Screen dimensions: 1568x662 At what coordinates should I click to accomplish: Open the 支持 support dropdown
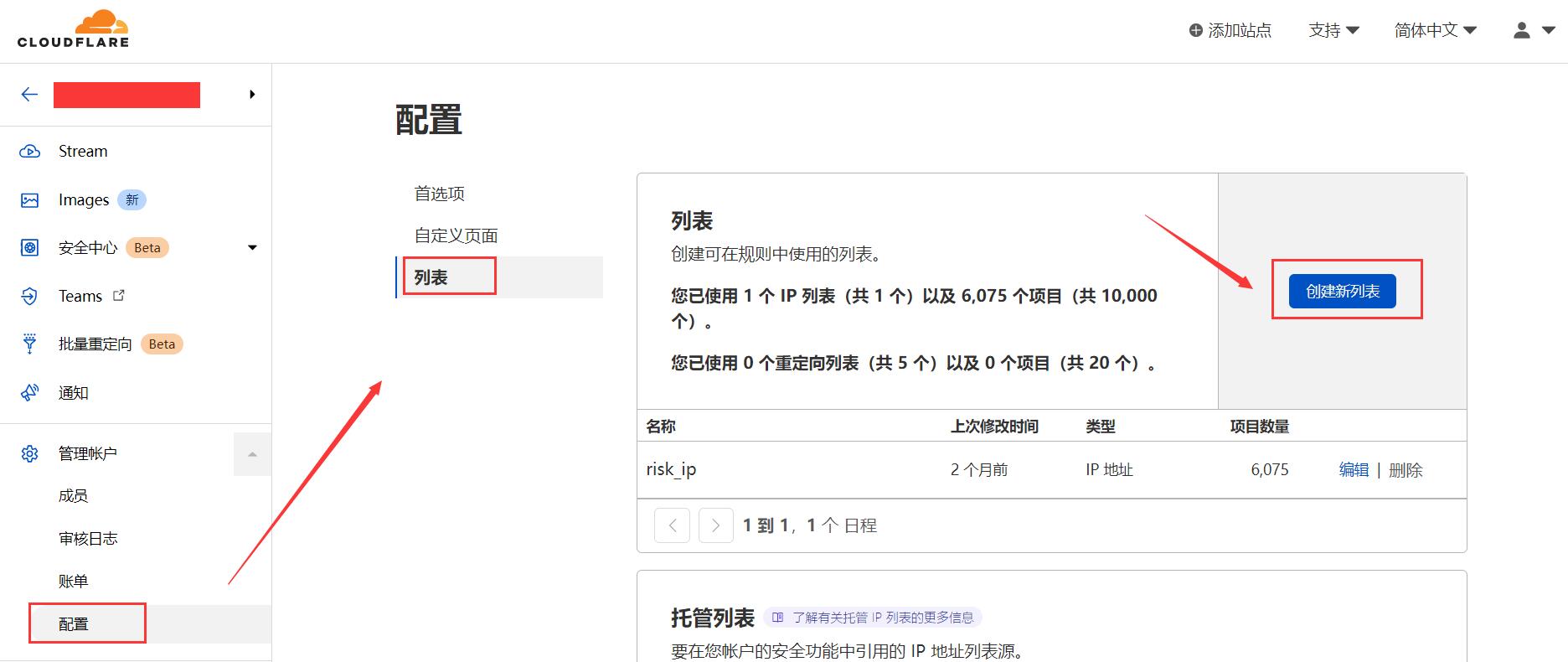[1333, 30]
